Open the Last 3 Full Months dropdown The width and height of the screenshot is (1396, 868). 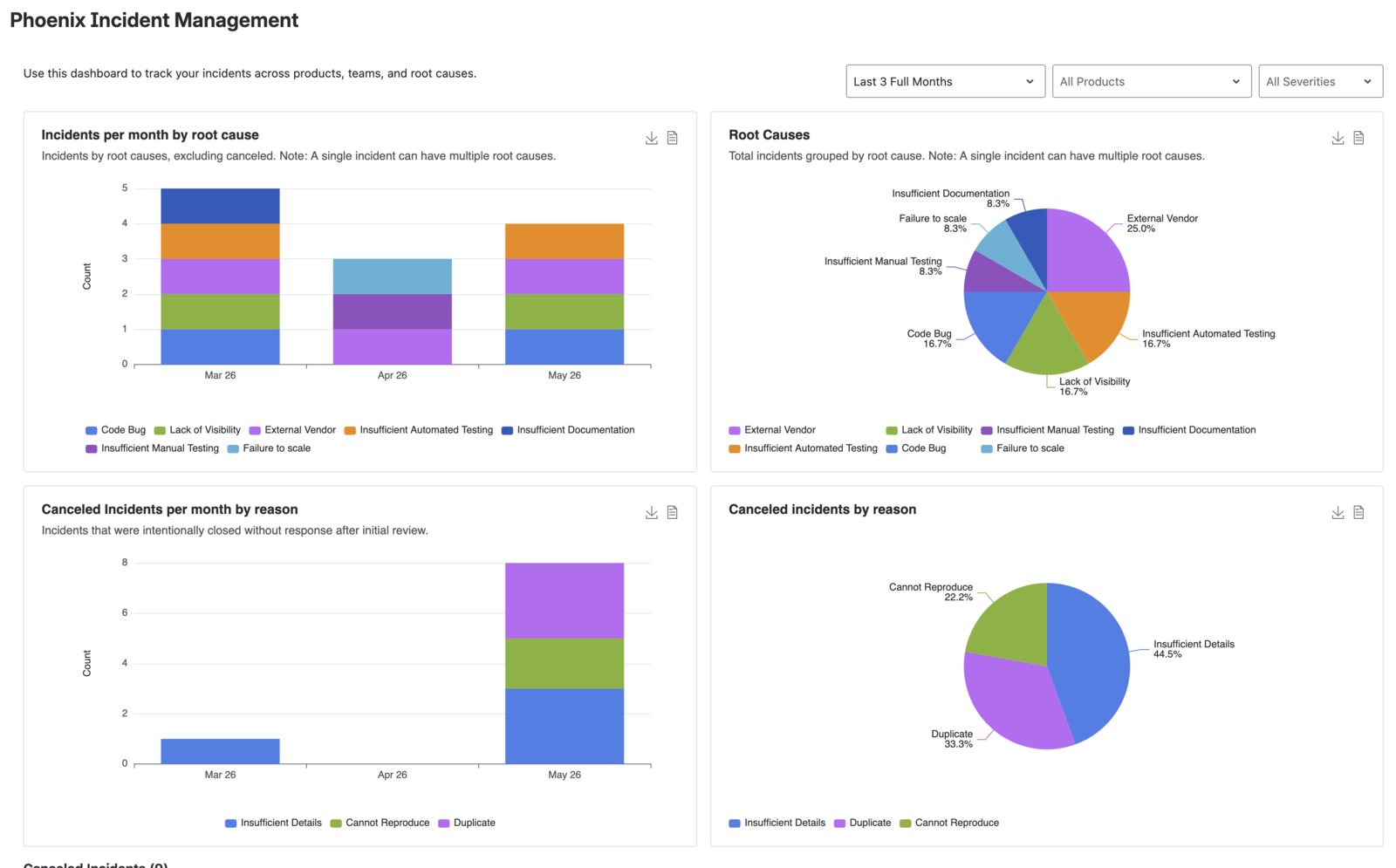(945, 81)
